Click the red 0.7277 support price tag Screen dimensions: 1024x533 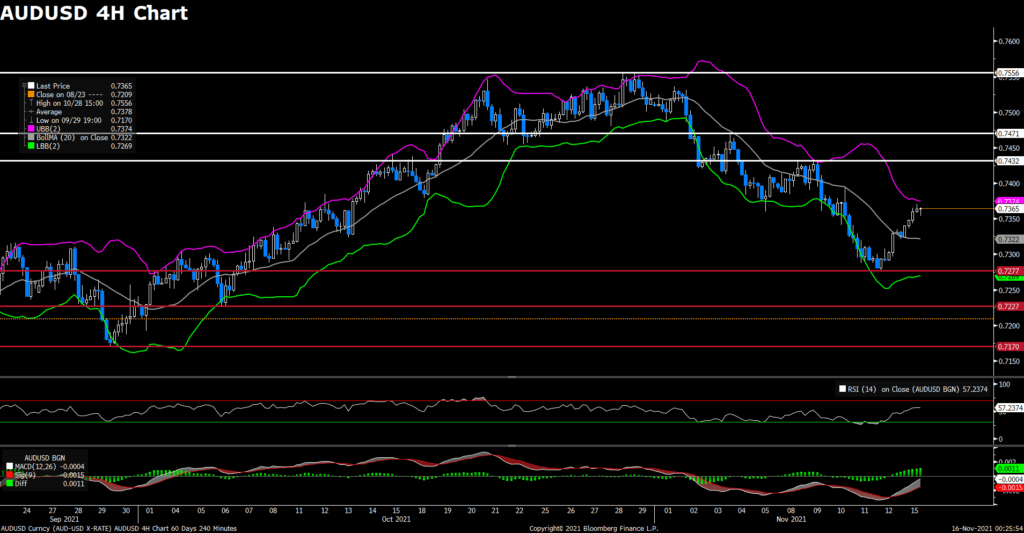pyautogui.click(x=1009, y=271)
